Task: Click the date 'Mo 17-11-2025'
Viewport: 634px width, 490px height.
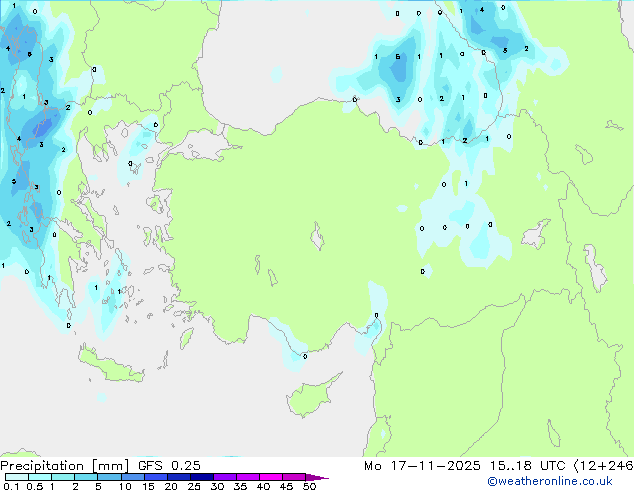Action: point(422,466)
